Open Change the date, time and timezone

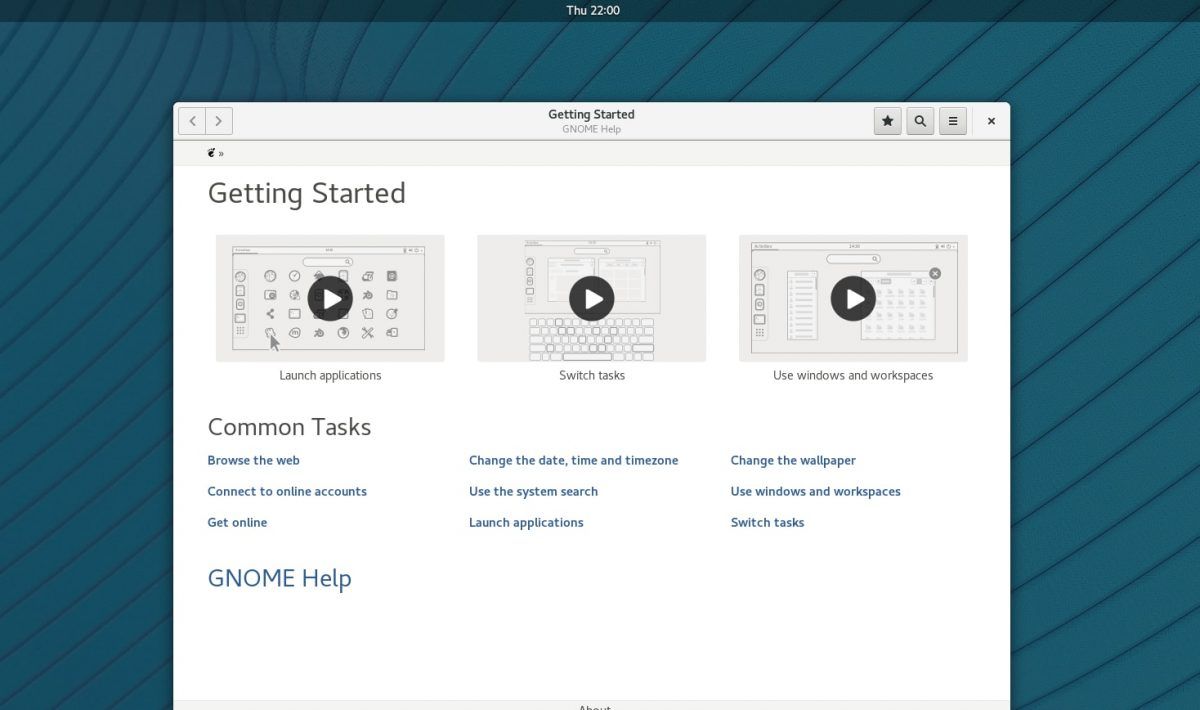[573, 460]
